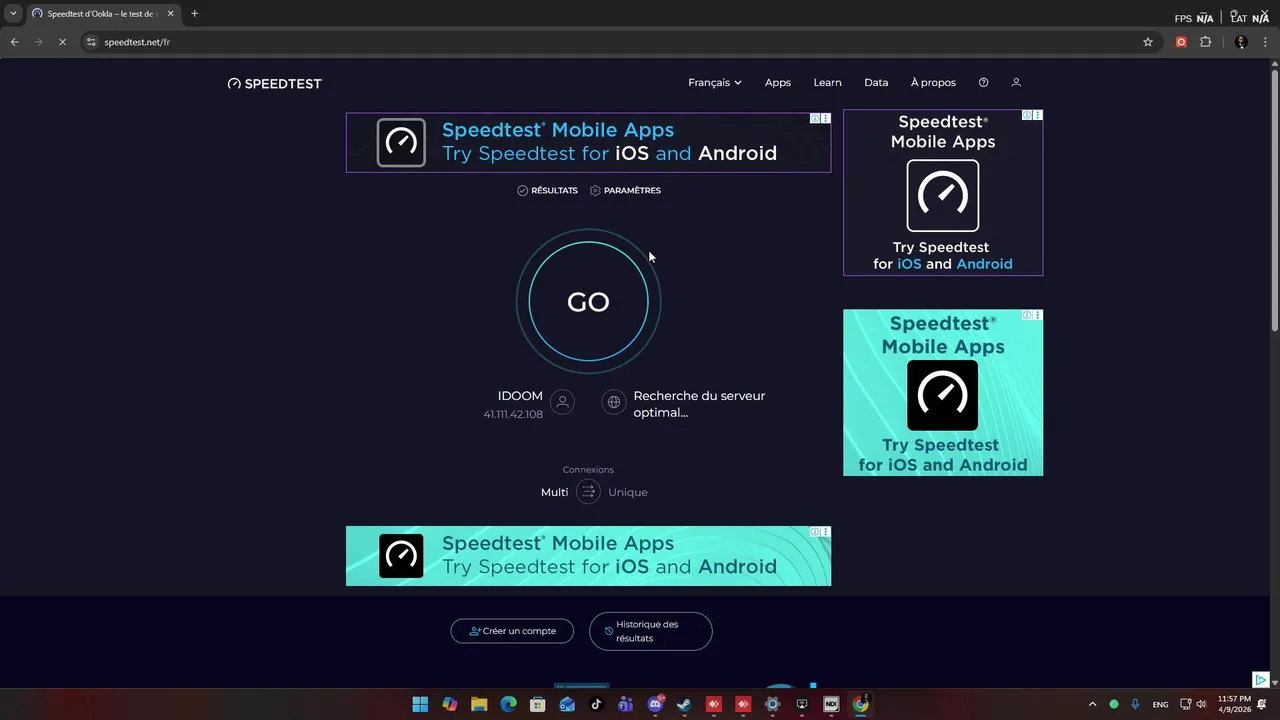Click ad info icon at bottom right
This screenshot has height=720, width=1280.
1262,680
